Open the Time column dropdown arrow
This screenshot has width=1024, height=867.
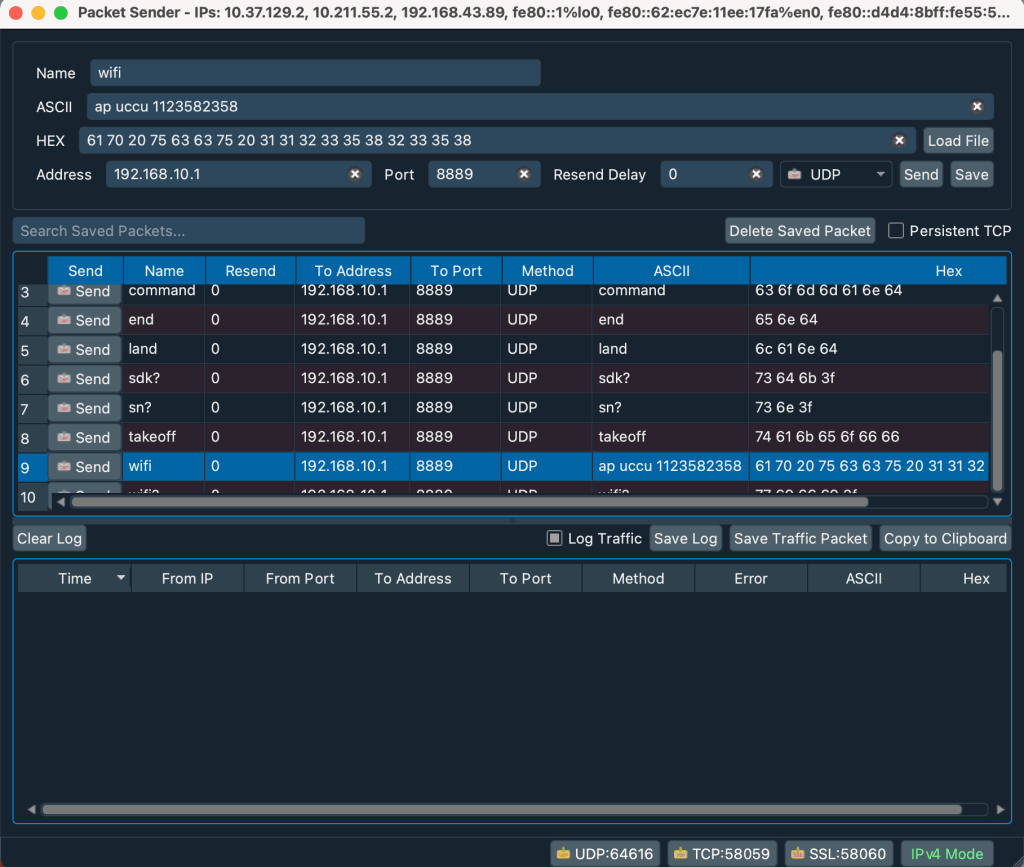coord(121,578)
